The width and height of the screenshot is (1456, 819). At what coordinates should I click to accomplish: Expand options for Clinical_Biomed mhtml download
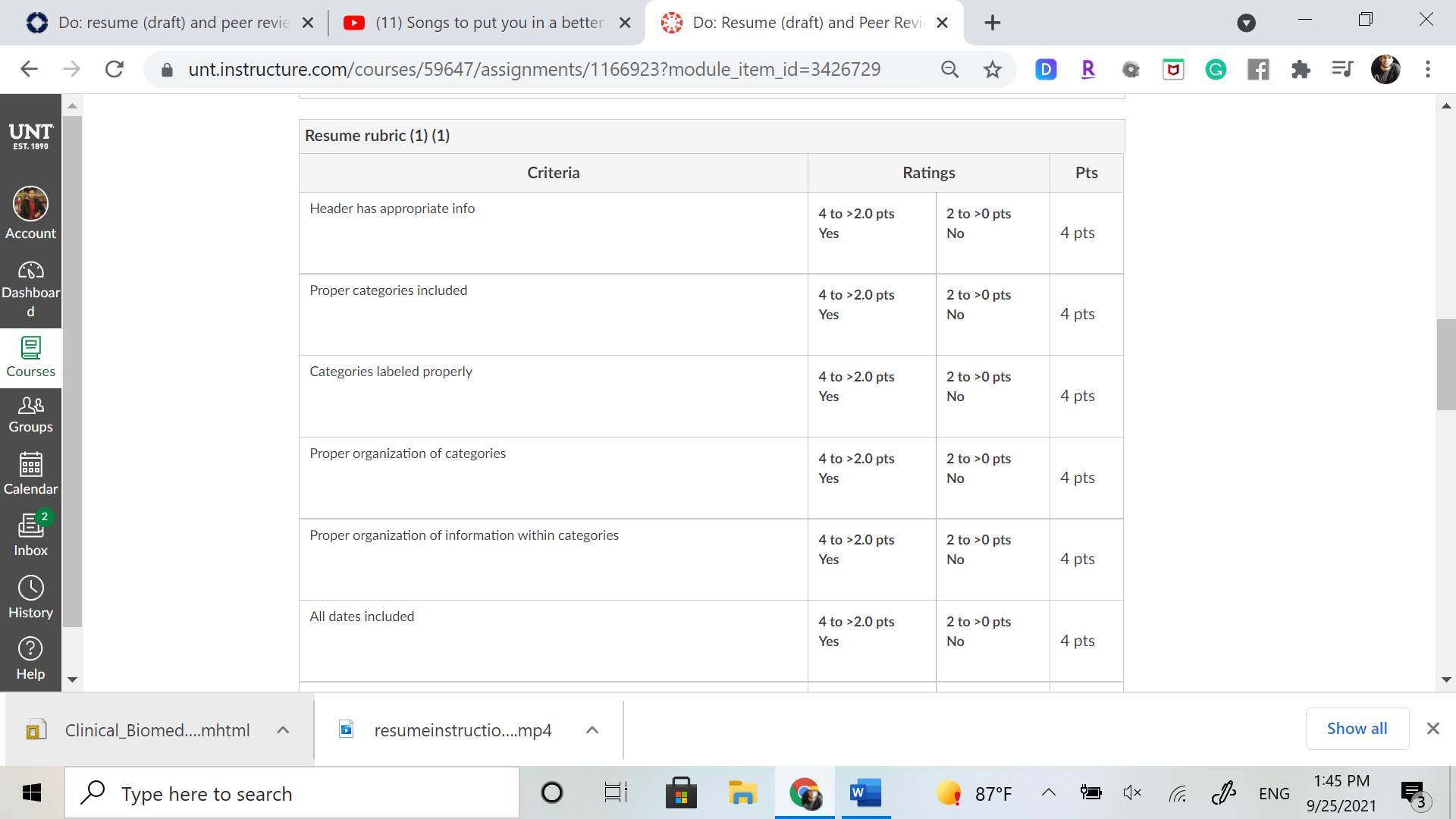click(283, 730)
